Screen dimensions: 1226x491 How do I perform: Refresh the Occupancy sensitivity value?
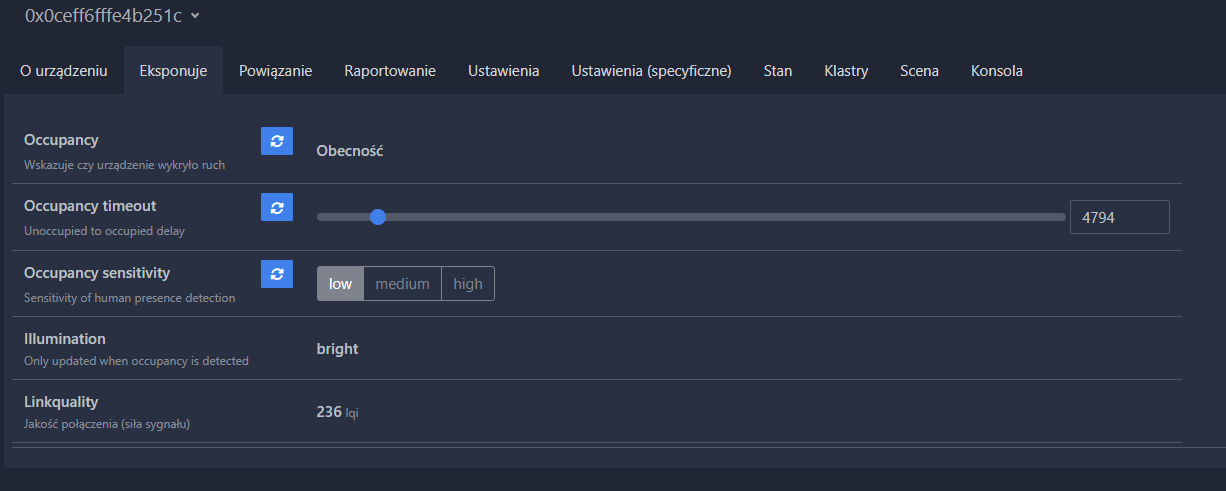click(277, 274)
